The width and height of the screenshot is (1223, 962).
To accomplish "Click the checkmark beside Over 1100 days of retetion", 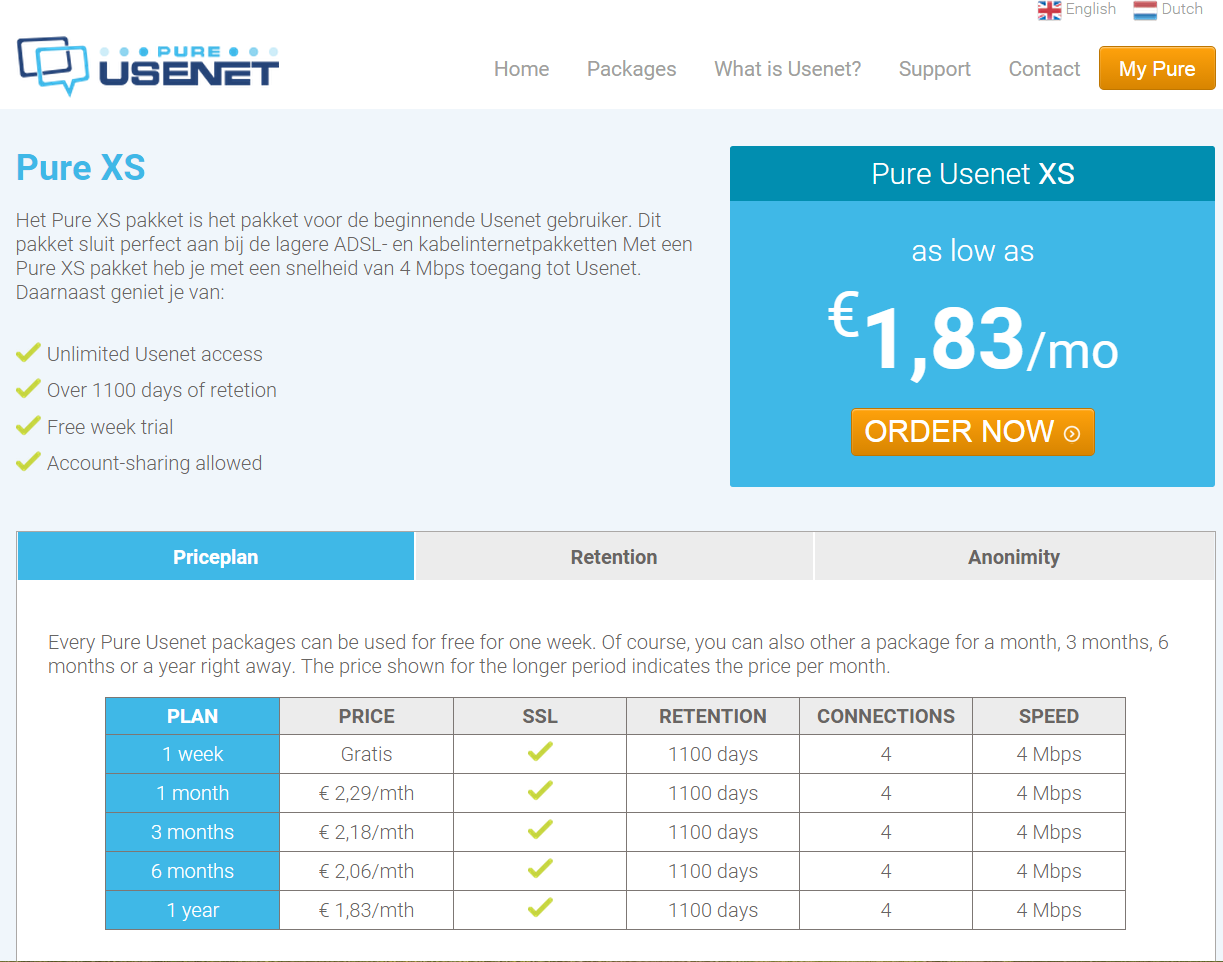I will click(x=28, y=389).
